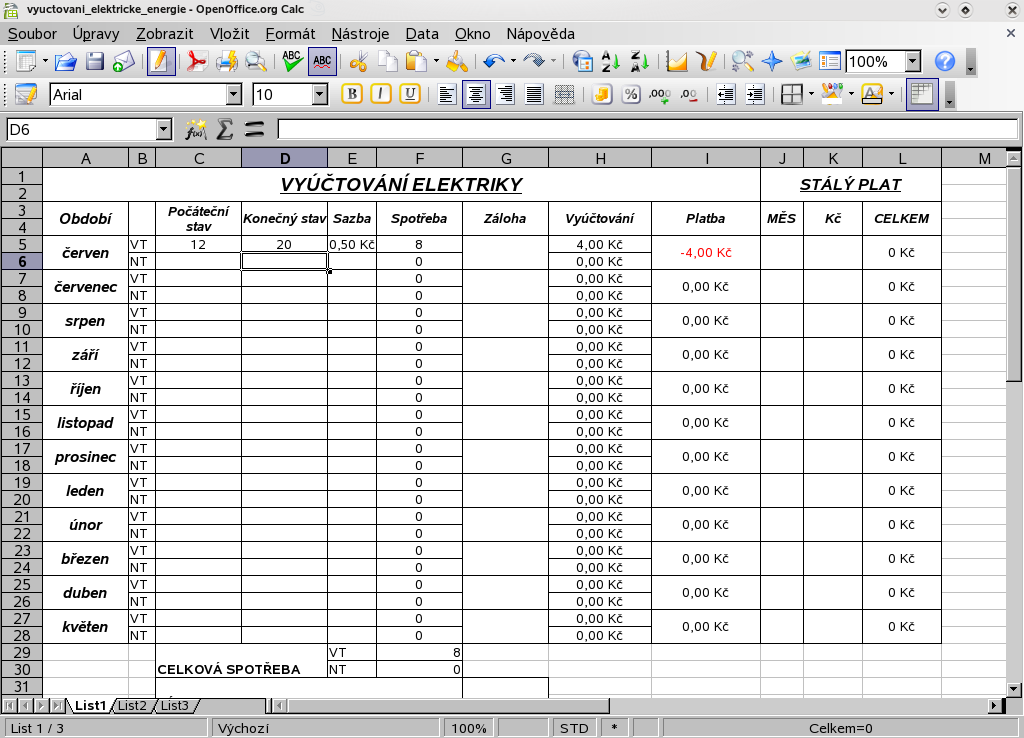Viewport: 1024px width, 738px height.
Task: Open the Nástroje menu
Action: pos(360,34)
